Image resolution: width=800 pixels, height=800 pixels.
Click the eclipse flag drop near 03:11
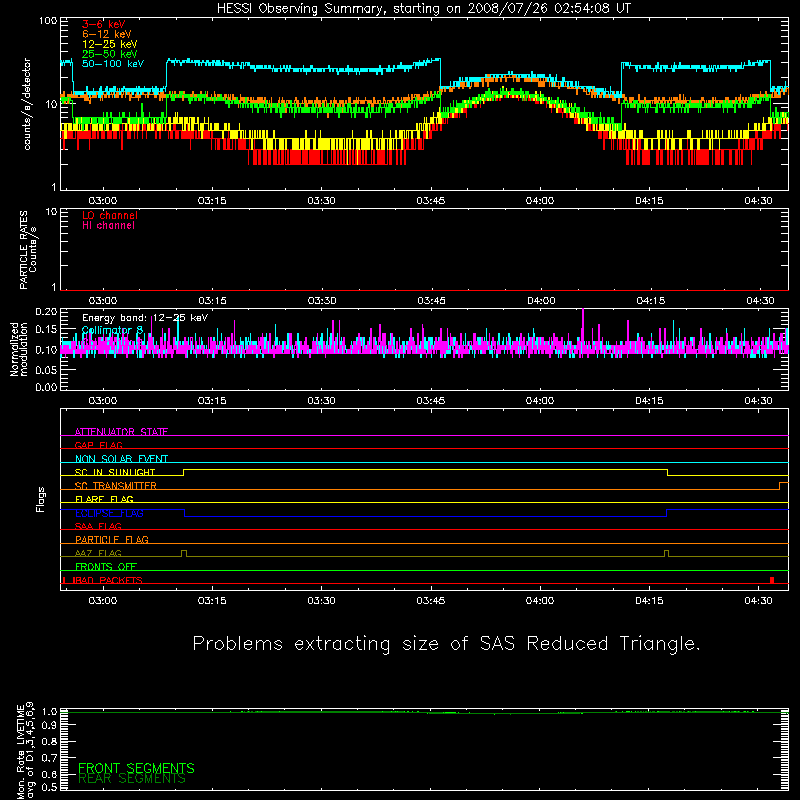[x=184, y=513]
